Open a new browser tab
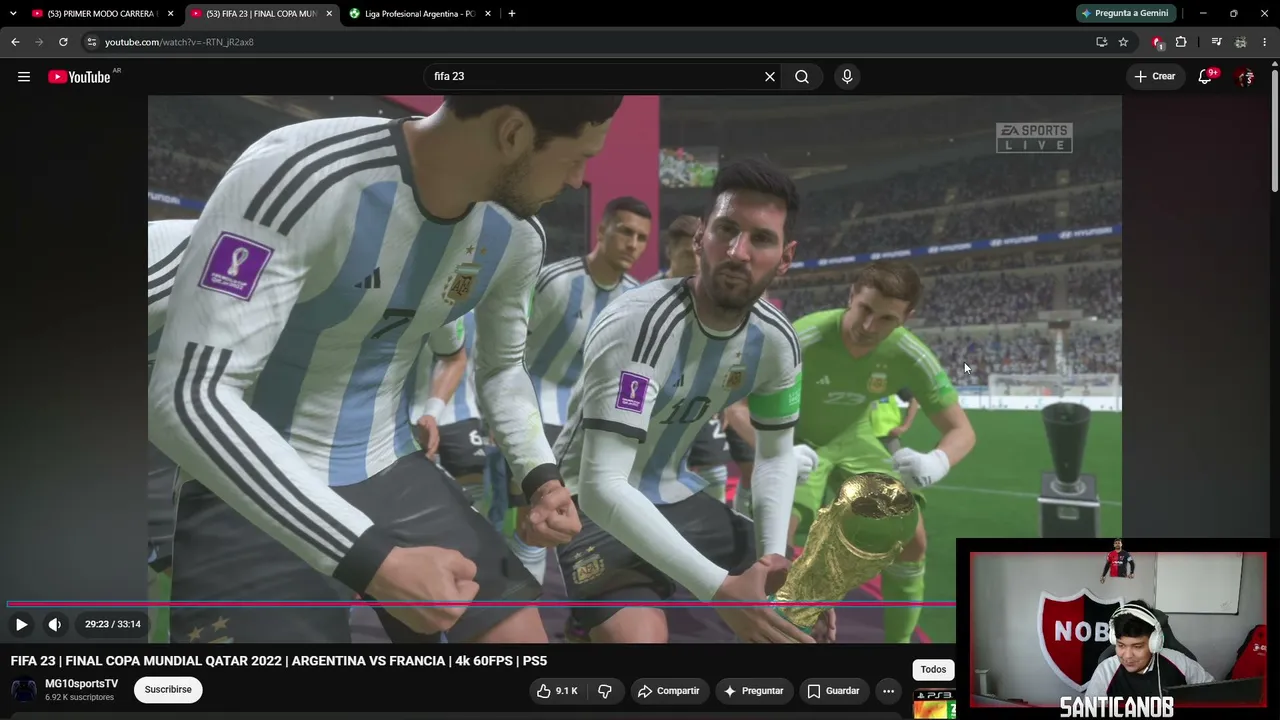The height and width of the screenshot is (720, 1280). (x=512, y=14)
